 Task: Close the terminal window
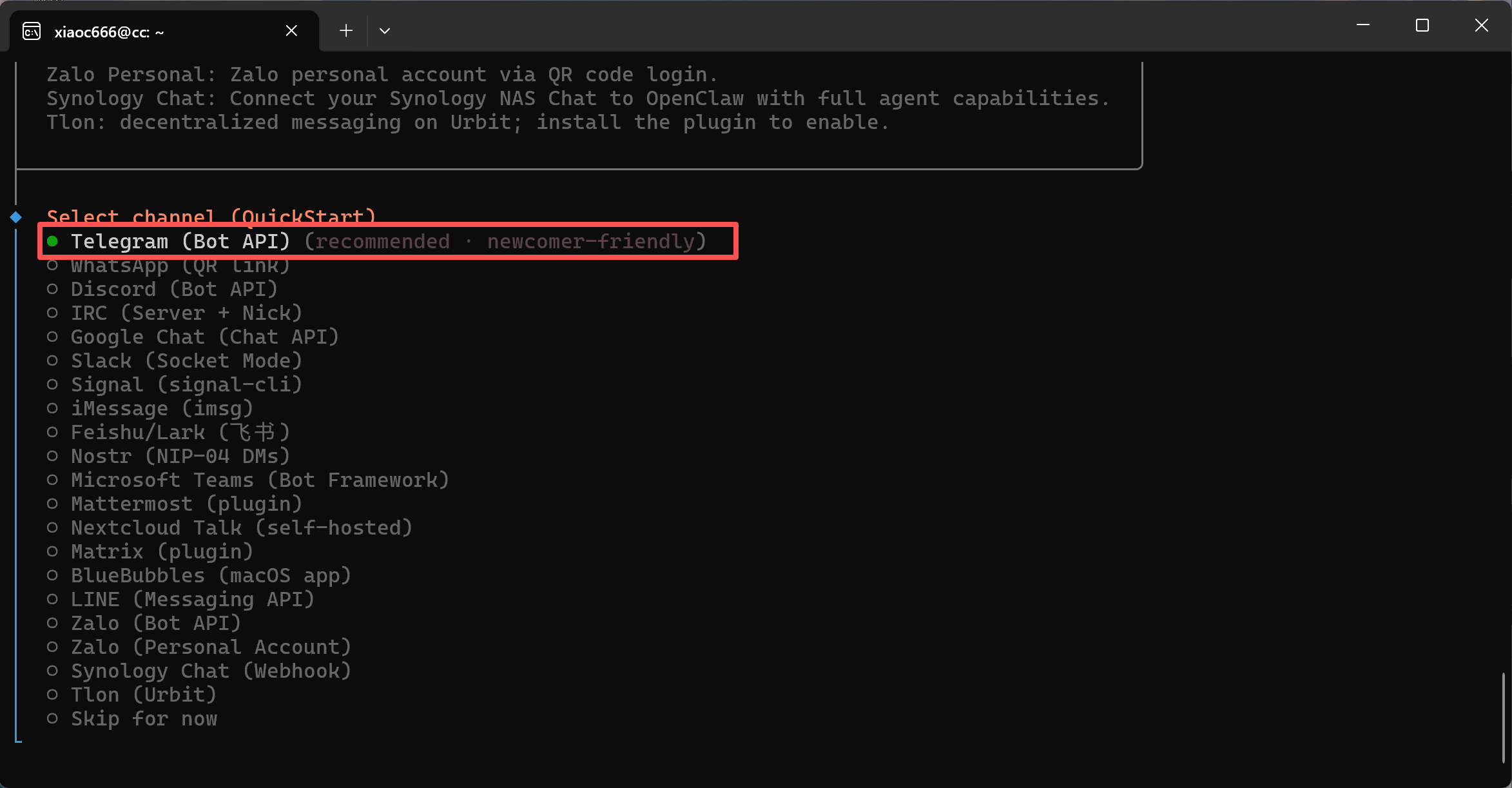point(1481,25)
